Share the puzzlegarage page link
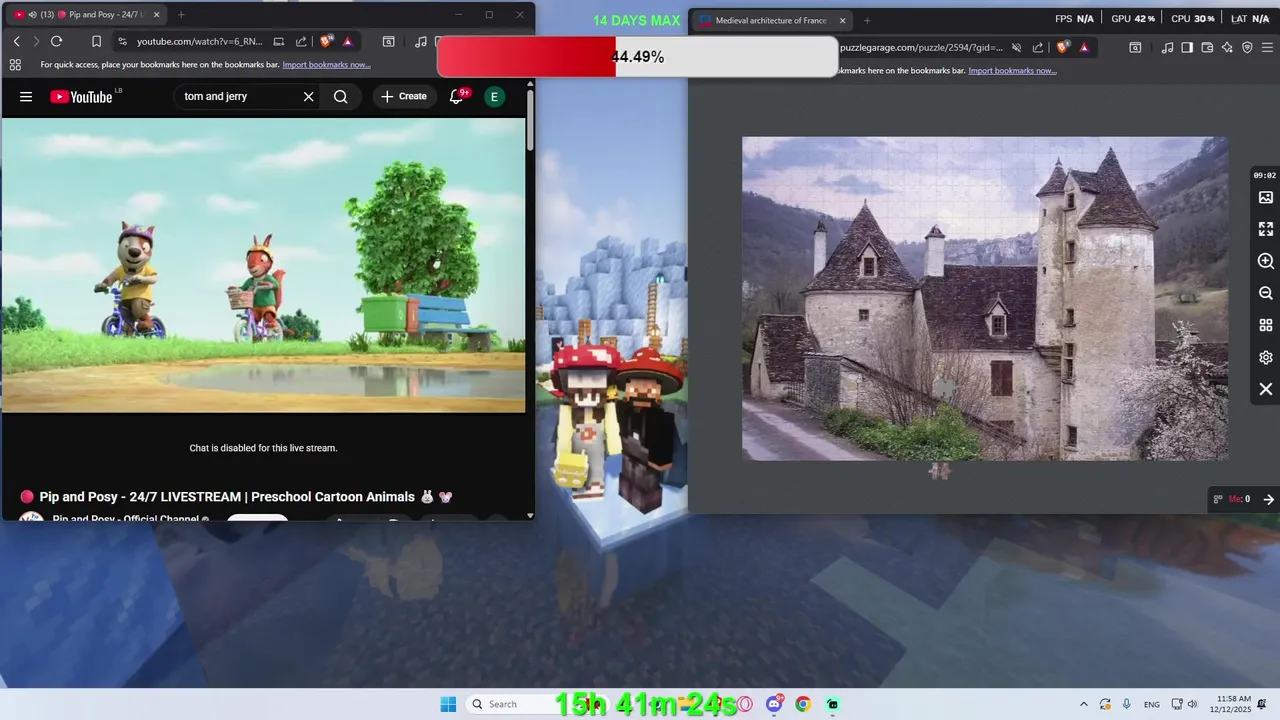The height and width of the screenshot is (720, 1280). click(x=1038, y=47)
